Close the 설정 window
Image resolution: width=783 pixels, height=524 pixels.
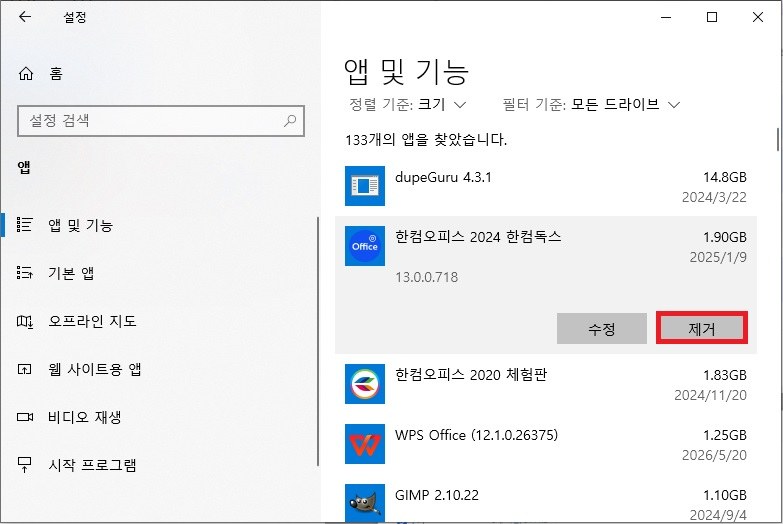click(x=758, y=17)
